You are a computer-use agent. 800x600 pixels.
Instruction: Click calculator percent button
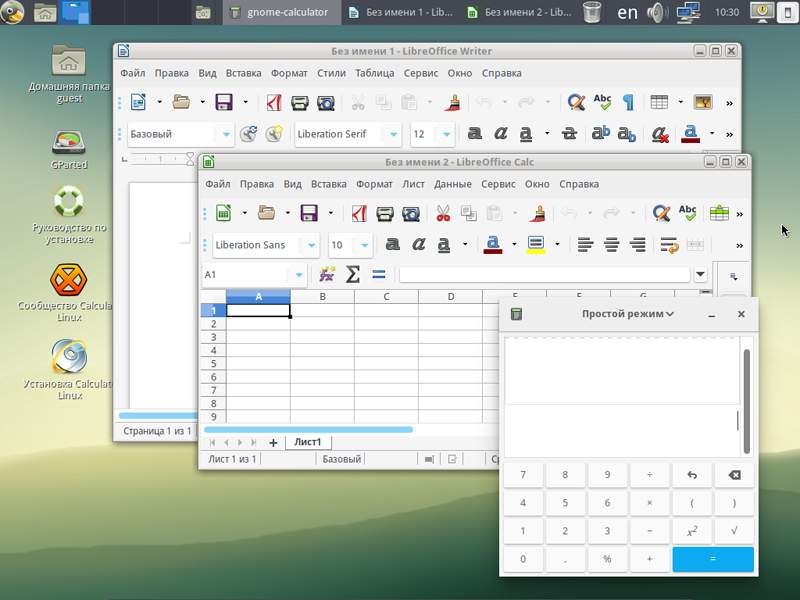click(607, 559)
